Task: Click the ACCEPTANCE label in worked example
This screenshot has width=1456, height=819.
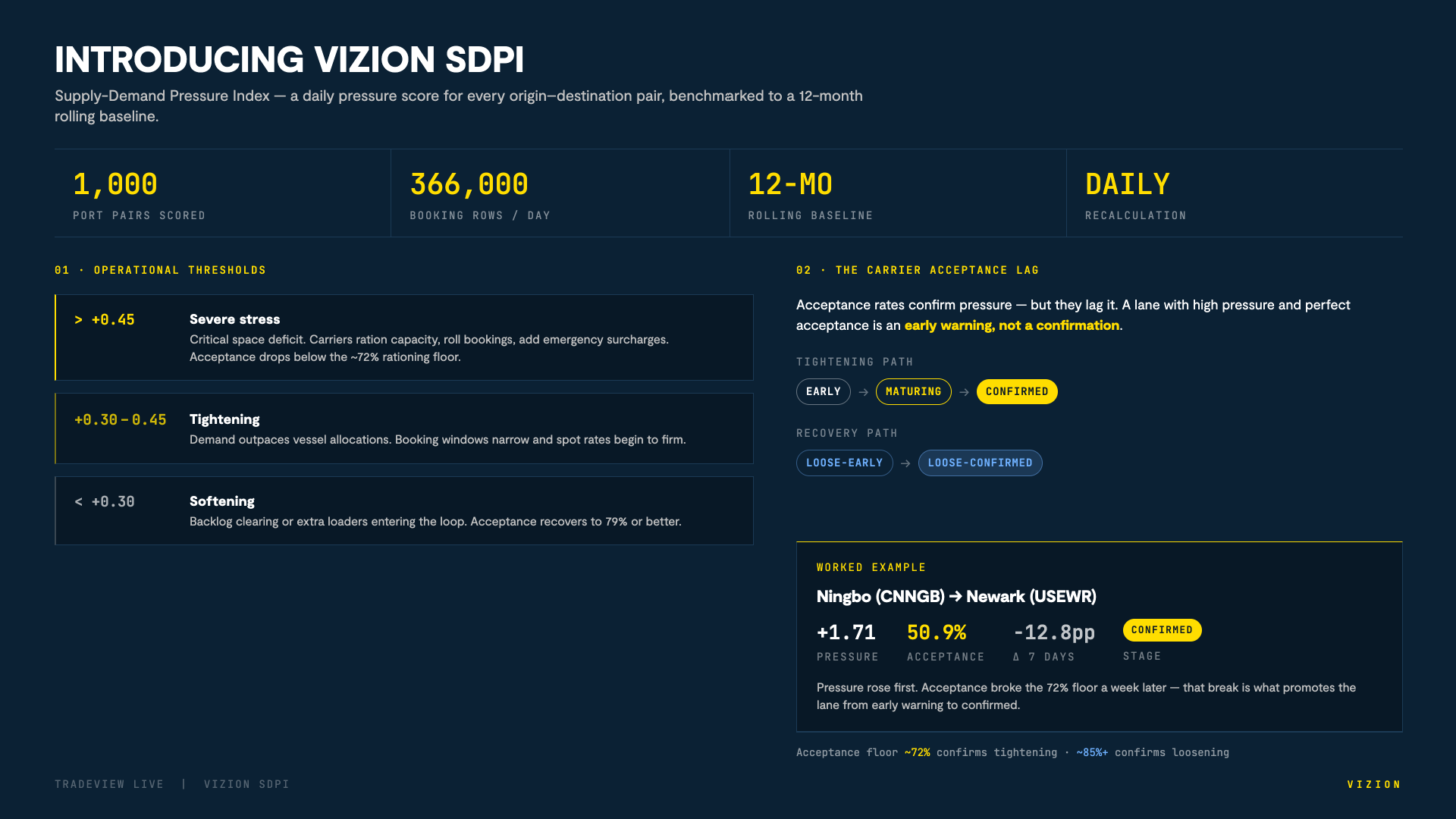Action: click(946, 657)
